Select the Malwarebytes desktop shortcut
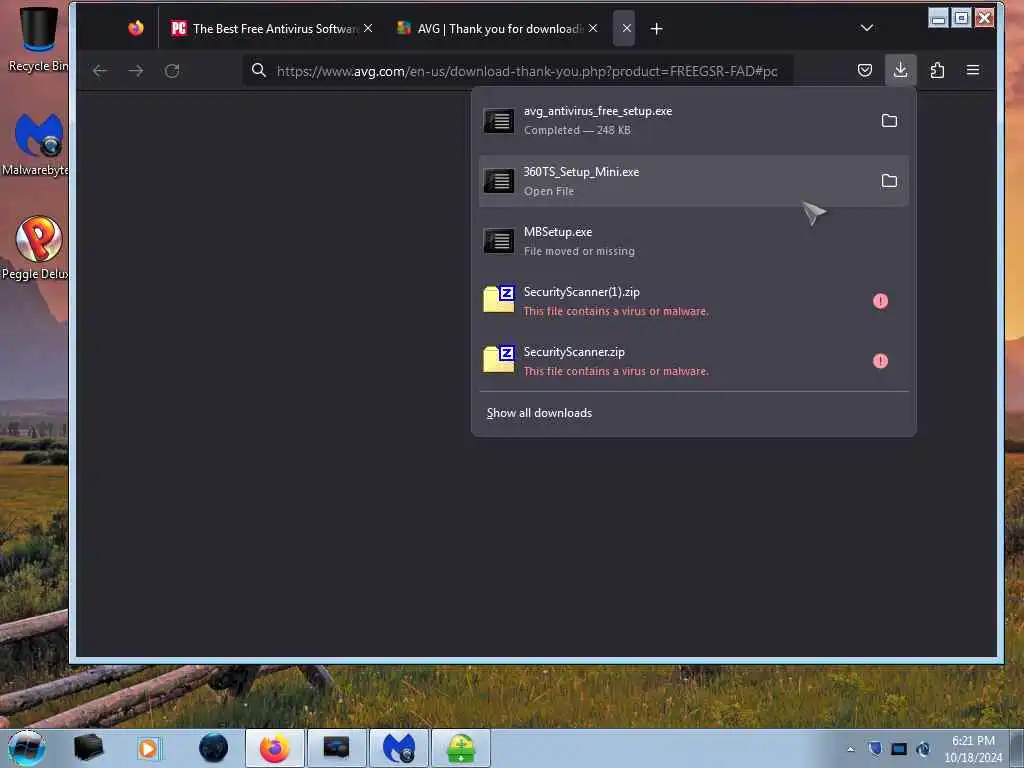This screenshot has height=768, width=1024. pyautogui.click(x=37, y=145)
